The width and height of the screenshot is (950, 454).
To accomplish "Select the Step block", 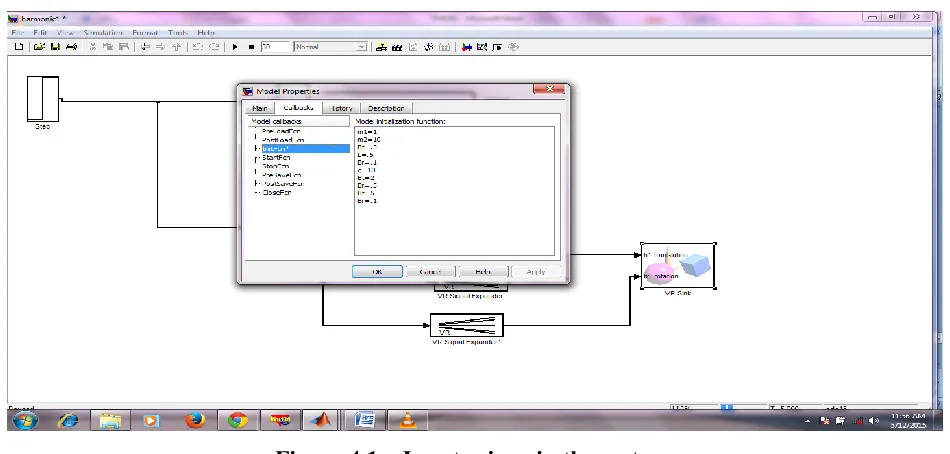I will coord(43,99).
